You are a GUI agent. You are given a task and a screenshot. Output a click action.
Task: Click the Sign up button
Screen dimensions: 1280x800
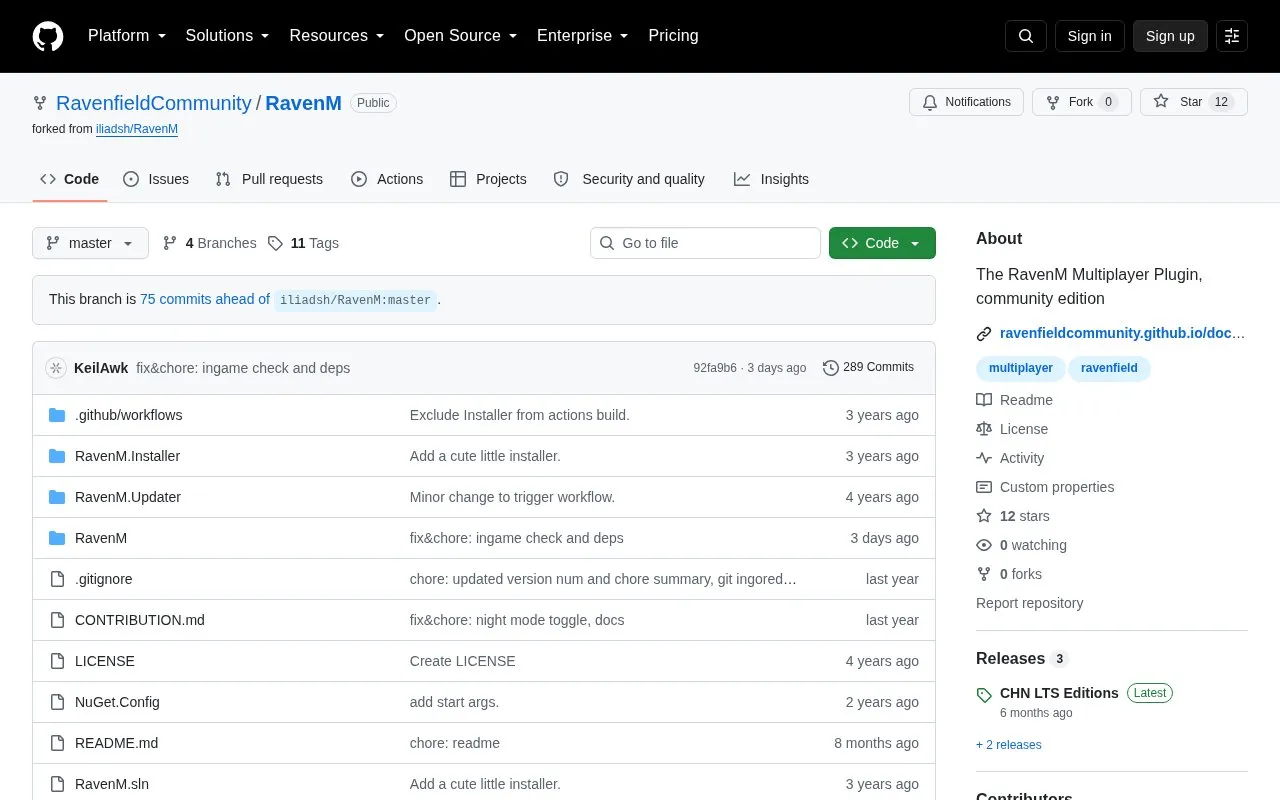click(x=1170, y=36)
